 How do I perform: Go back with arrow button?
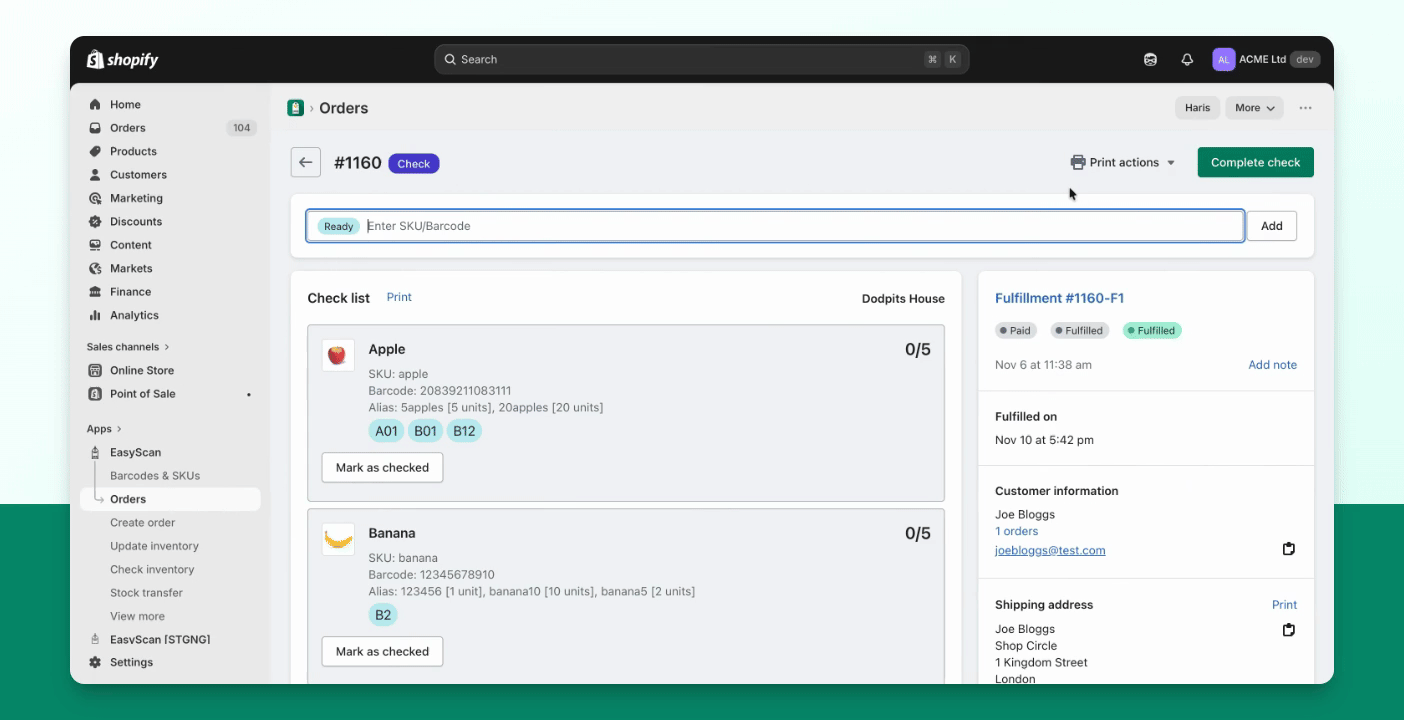306,163
